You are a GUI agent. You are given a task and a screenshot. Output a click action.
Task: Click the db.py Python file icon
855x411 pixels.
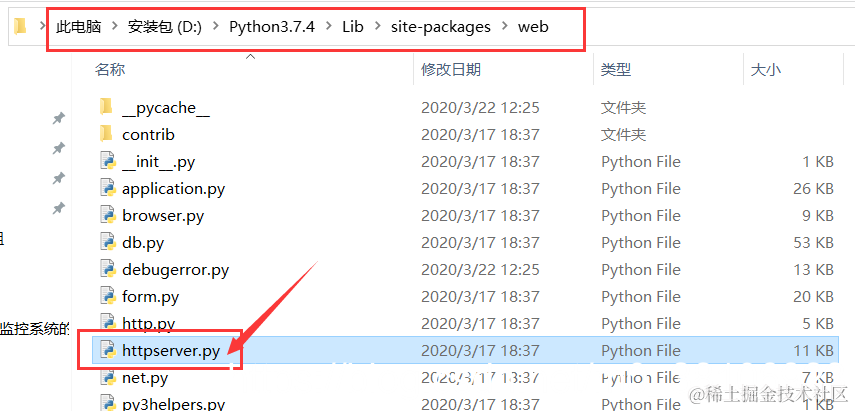[x=108, y=243]
